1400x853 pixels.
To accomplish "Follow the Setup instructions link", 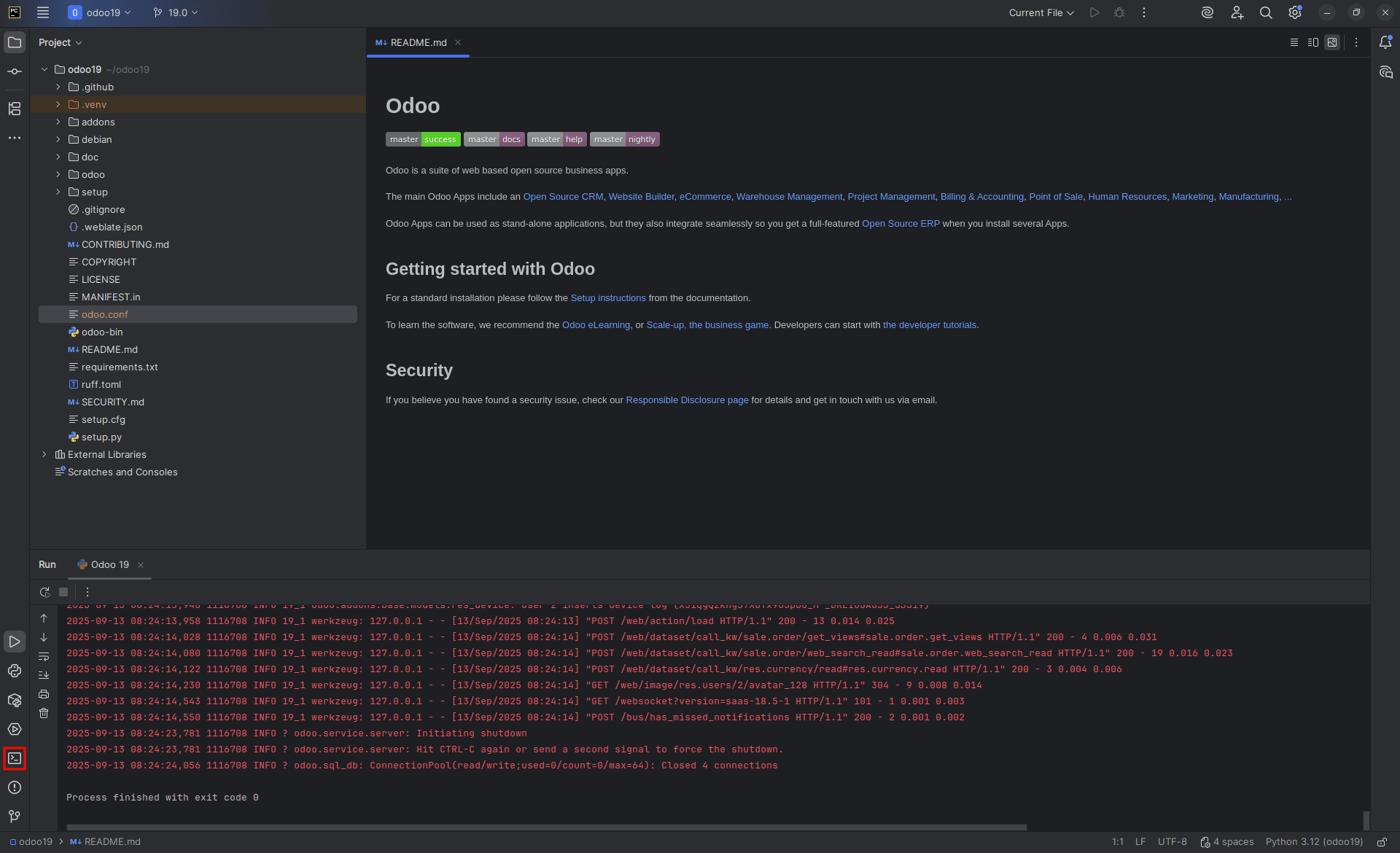I will coord(608,298).
